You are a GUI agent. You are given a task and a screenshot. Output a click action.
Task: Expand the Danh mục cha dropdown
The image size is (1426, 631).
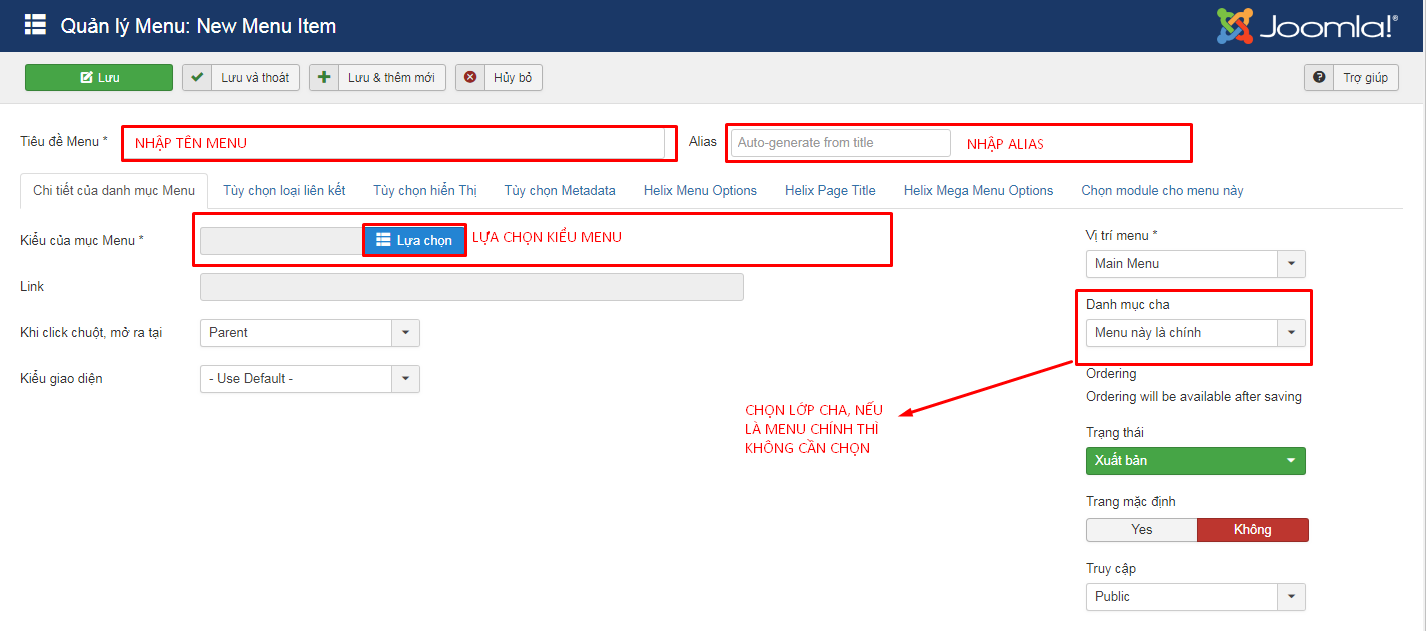point(1195,333)
